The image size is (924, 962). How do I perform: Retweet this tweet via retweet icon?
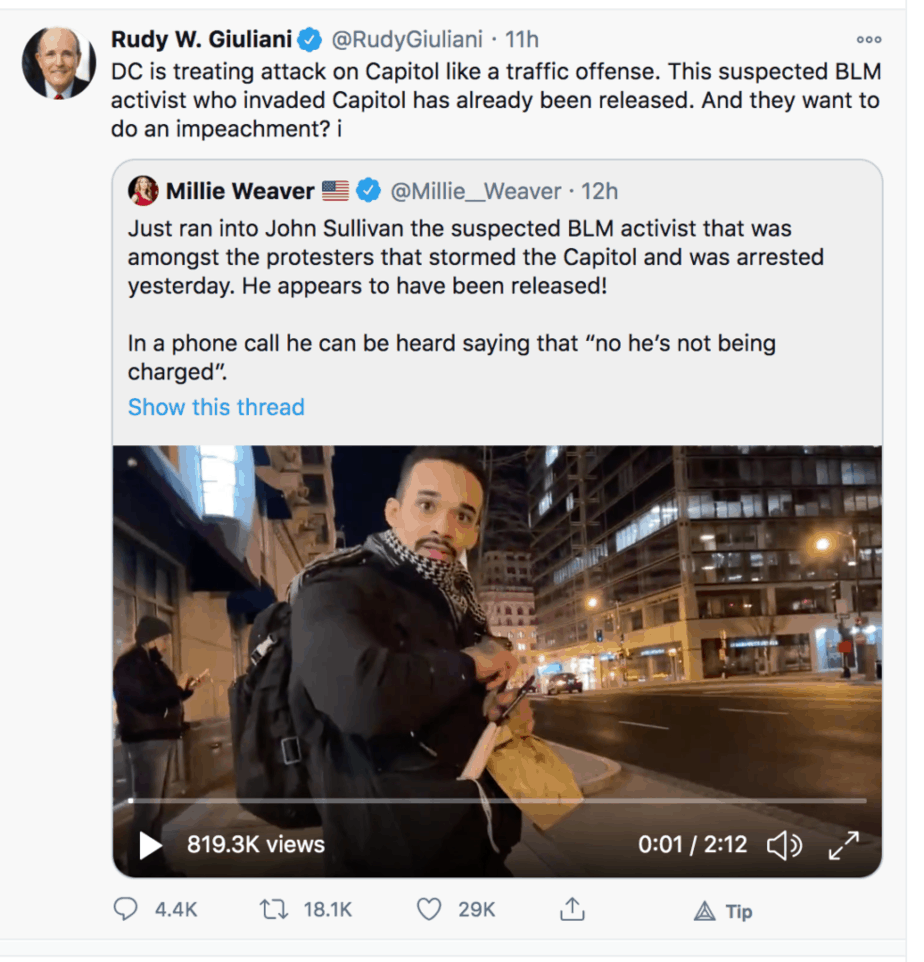tap(272, 910)
